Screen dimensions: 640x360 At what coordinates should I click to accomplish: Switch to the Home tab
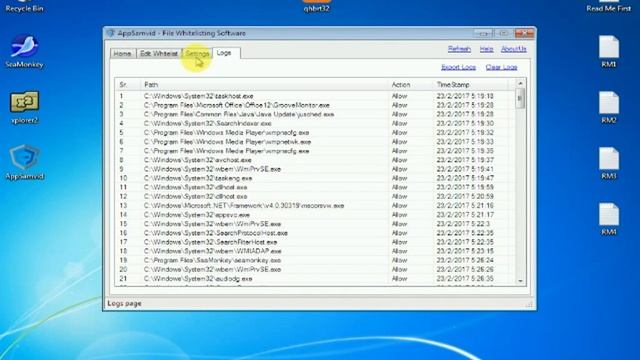tap(122, 53)
